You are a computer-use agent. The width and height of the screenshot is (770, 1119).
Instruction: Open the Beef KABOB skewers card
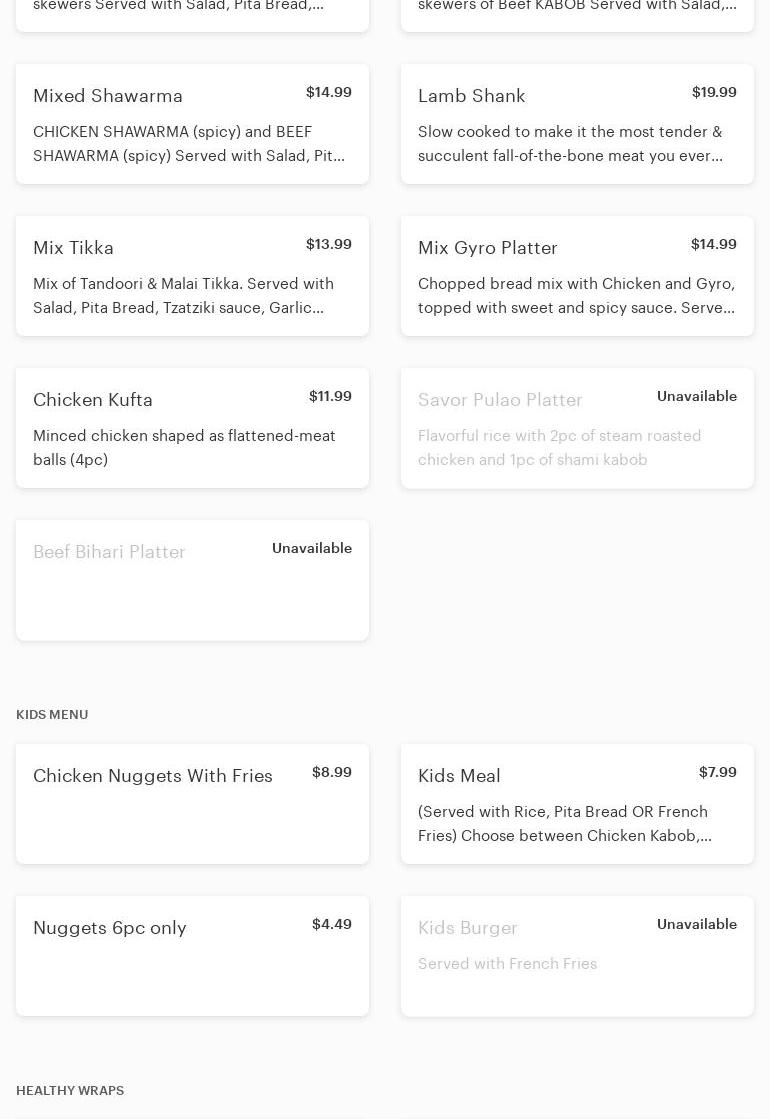tap(577, 12)
